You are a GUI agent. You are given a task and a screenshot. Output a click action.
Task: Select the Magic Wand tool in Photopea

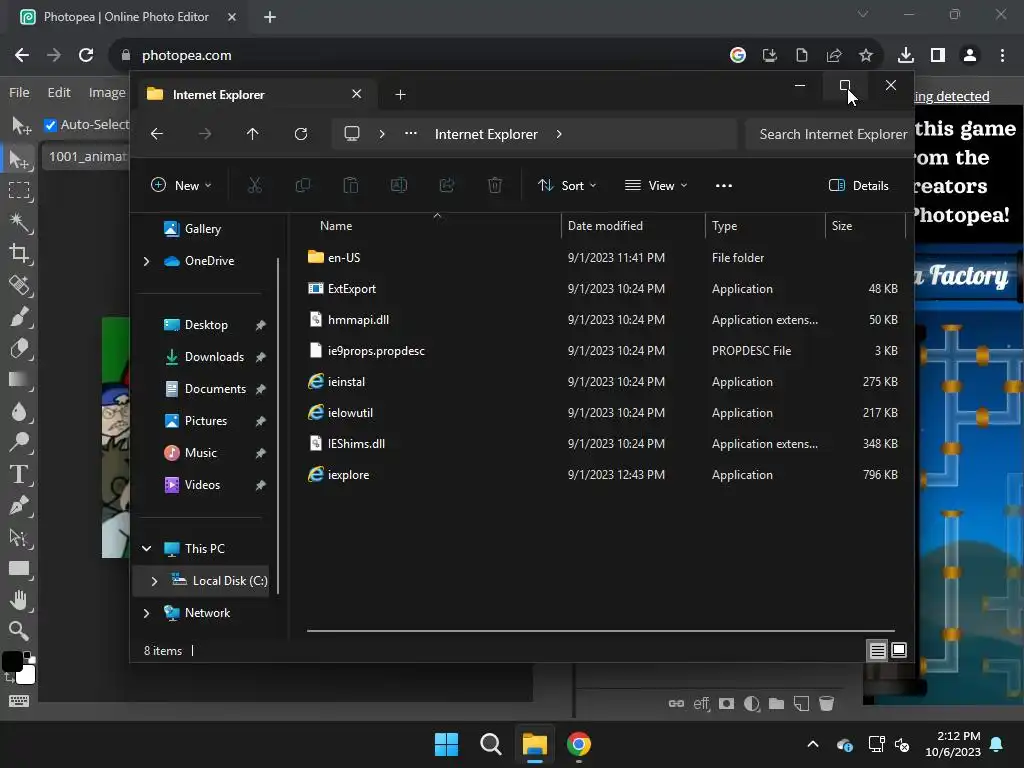tap(20, 222)
